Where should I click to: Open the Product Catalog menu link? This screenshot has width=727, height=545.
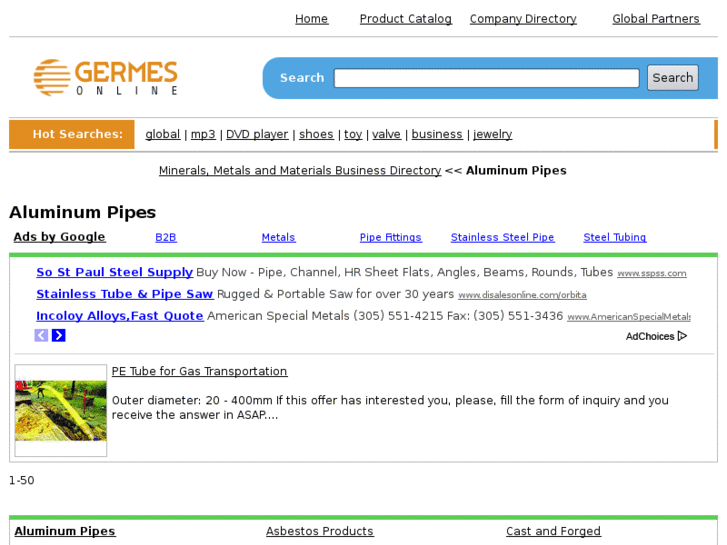click(x=406, y=19)
